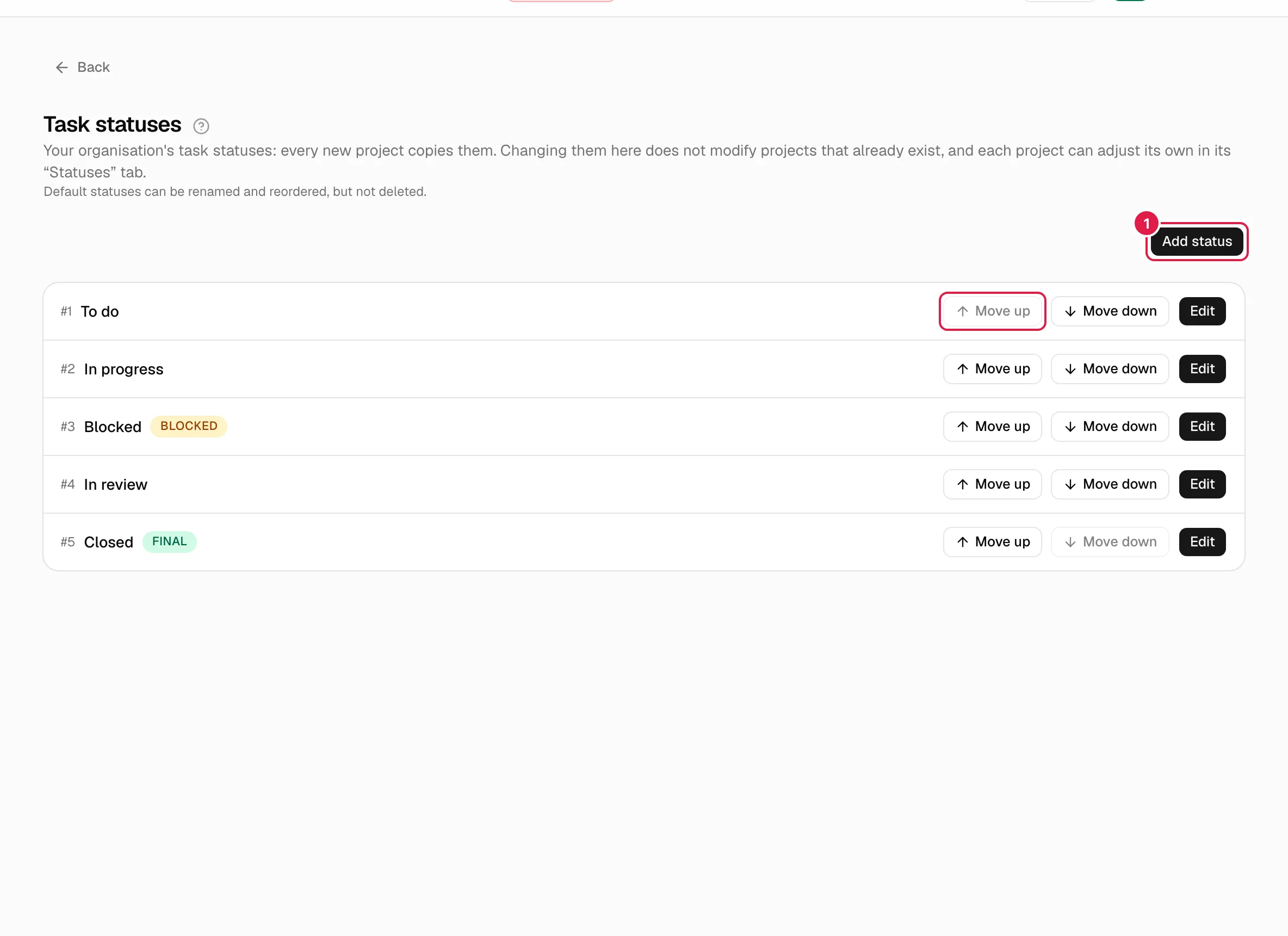Move In progress status up
Viewport: 1288px width, 936px height.
point(992,369)
